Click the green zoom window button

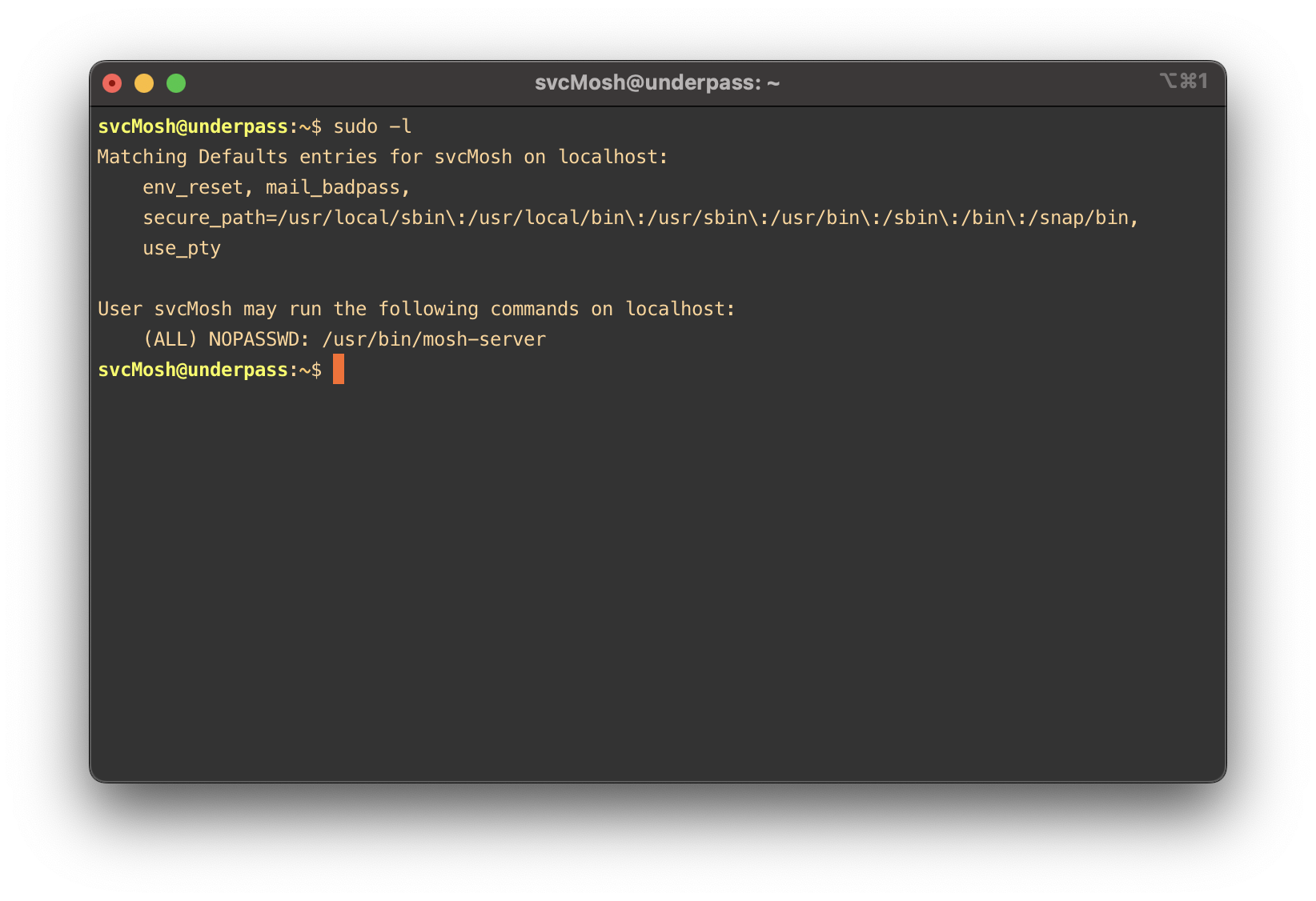[176, 83]
